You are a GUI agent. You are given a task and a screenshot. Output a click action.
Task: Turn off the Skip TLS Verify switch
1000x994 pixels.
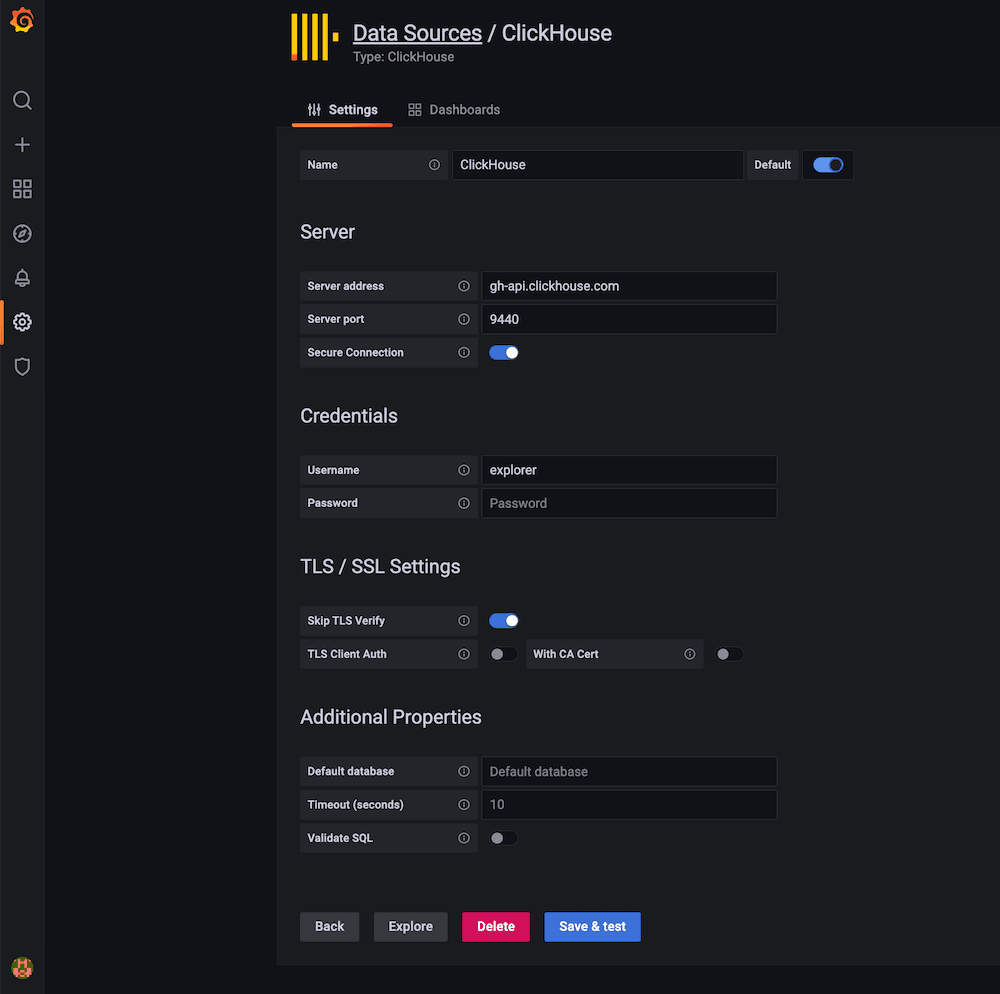coord(504,621)
